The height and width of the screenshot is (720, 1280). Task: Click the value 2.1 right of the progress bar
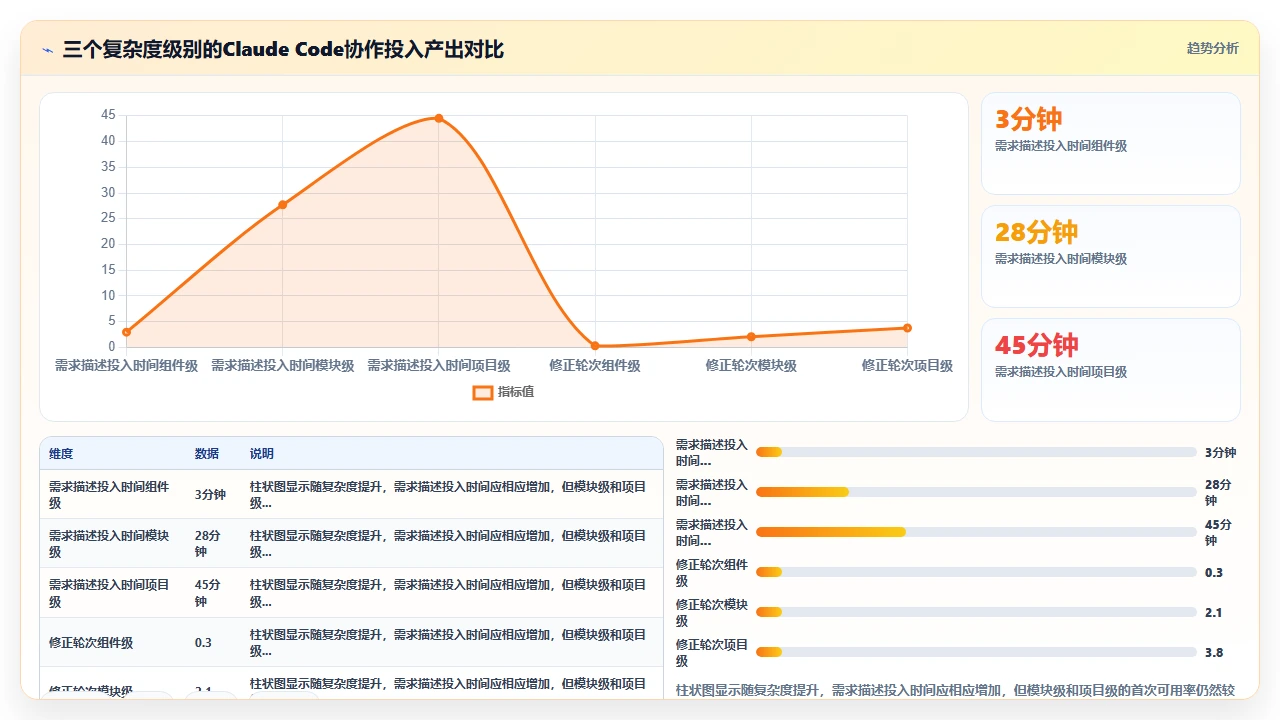pyautogui.click(x=1214, y=612)
